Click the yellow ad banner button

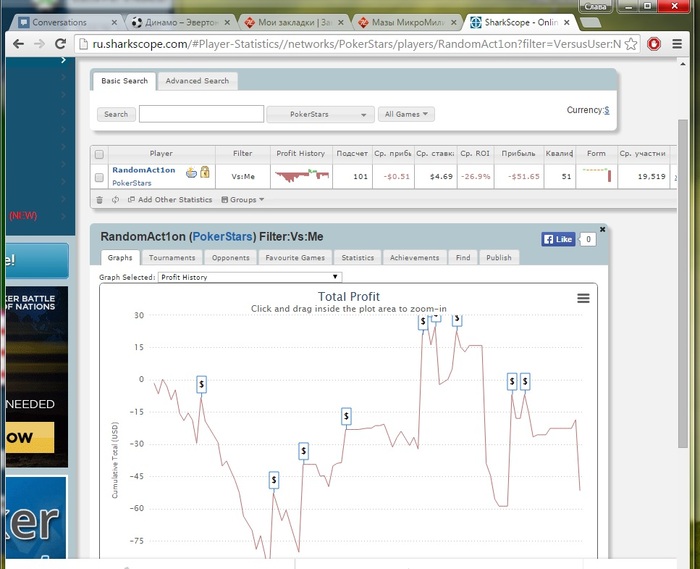click(29, 437)
